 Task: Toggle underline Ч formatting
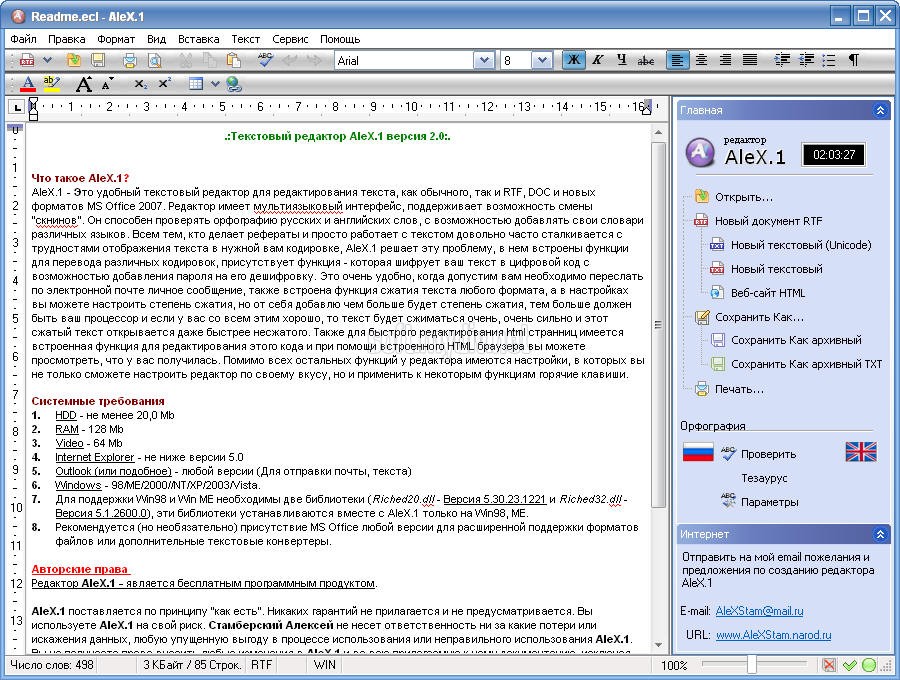(x=622, y=60)
